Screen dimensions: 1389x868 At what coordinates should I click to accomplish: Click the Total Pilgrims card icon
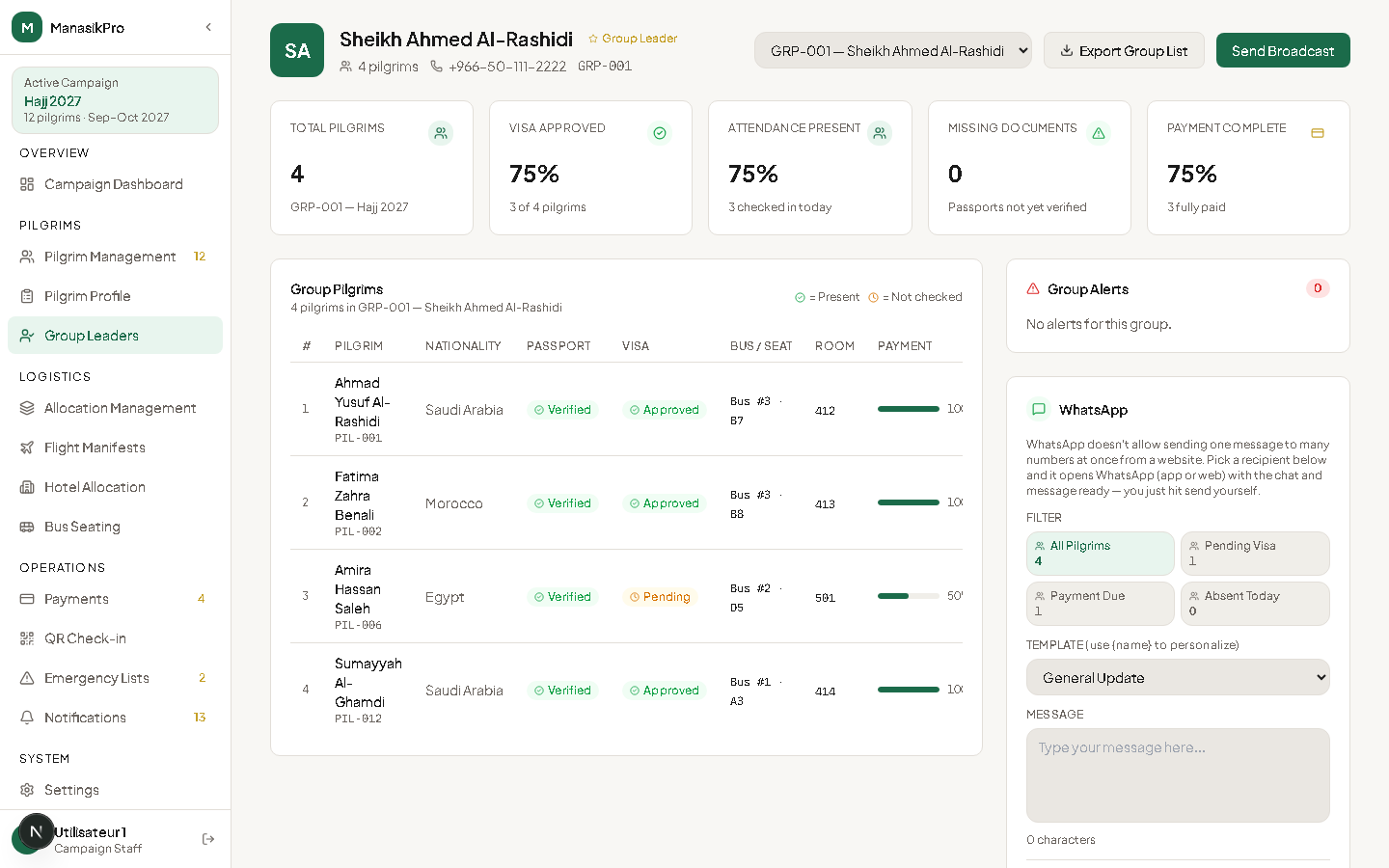coord(441,133)
